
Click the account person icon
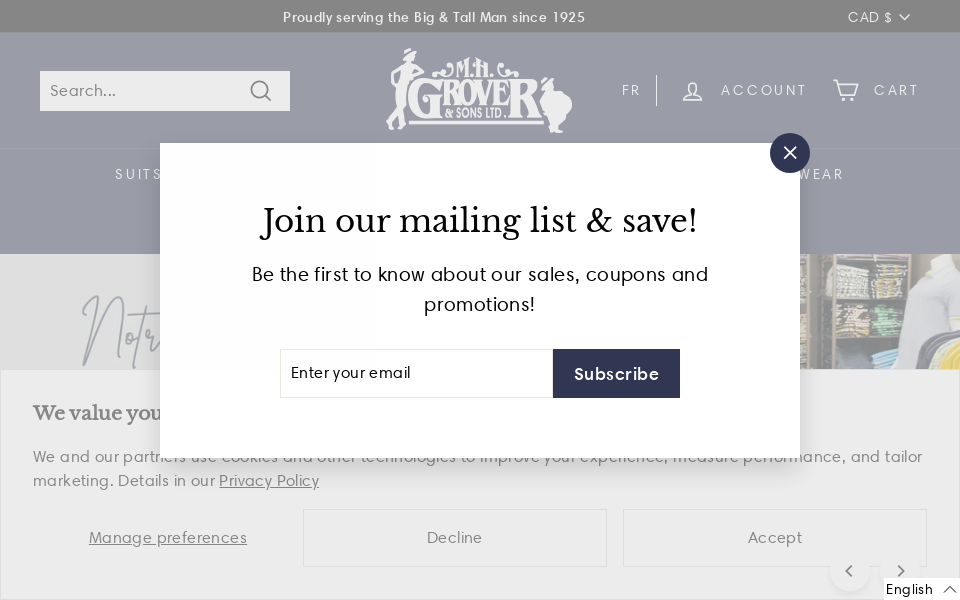[692, 91]
